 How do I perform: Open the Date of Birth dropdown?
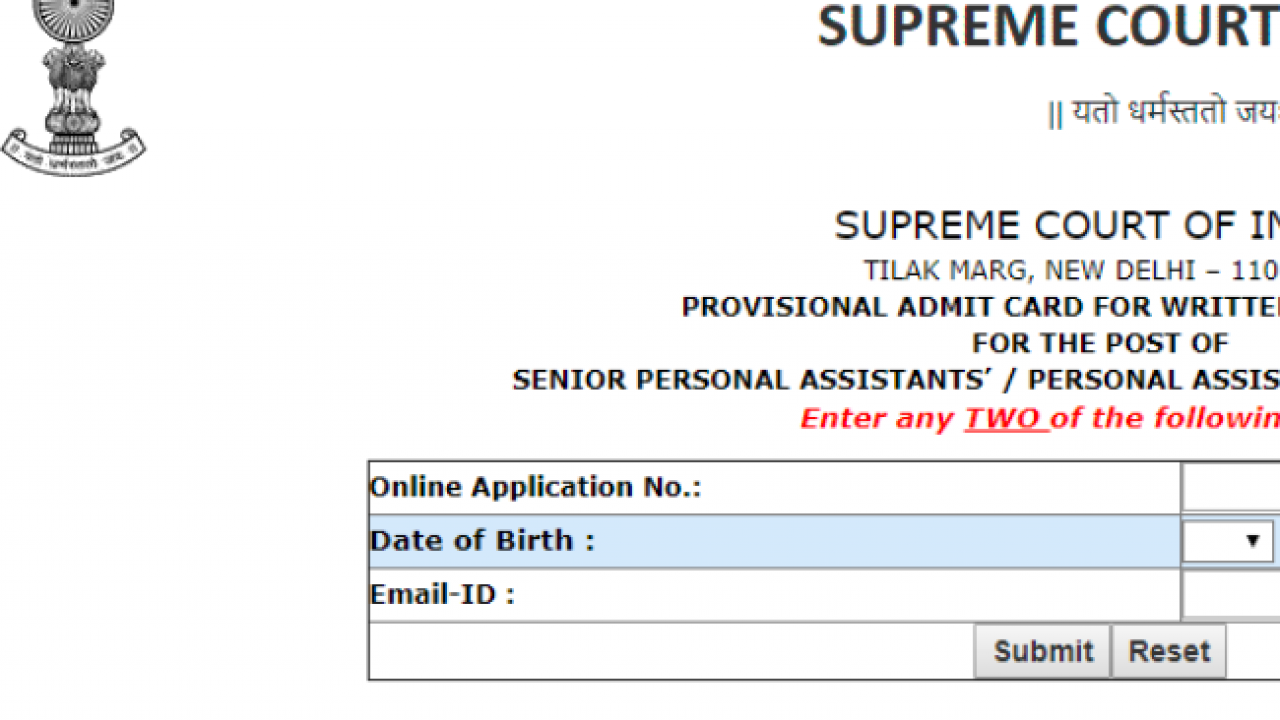coord(1228,542)
